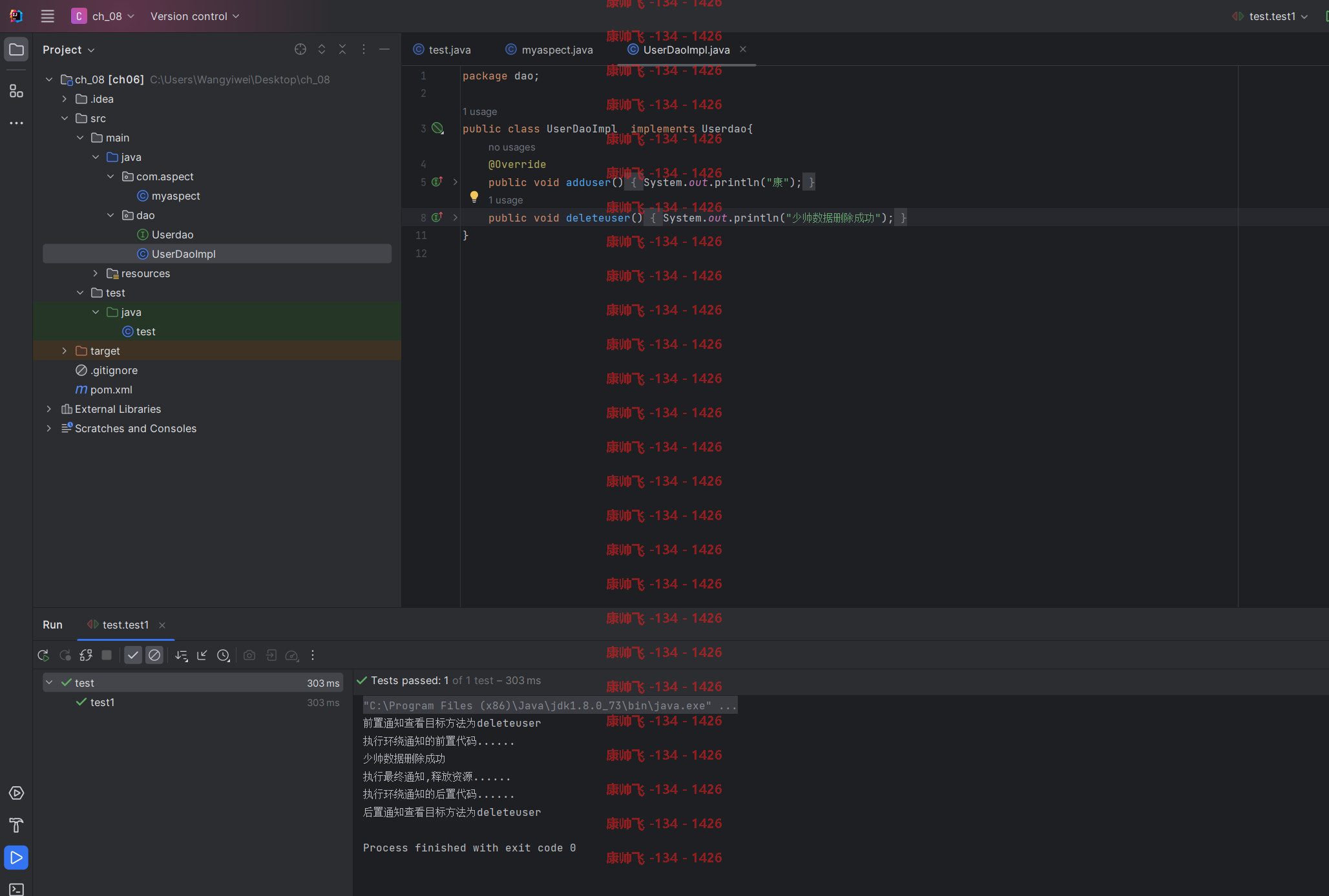Switch to myaspect.java editor tab
Screen dimensions: 1329x896
pyautogui.click(x=549, y=50)
